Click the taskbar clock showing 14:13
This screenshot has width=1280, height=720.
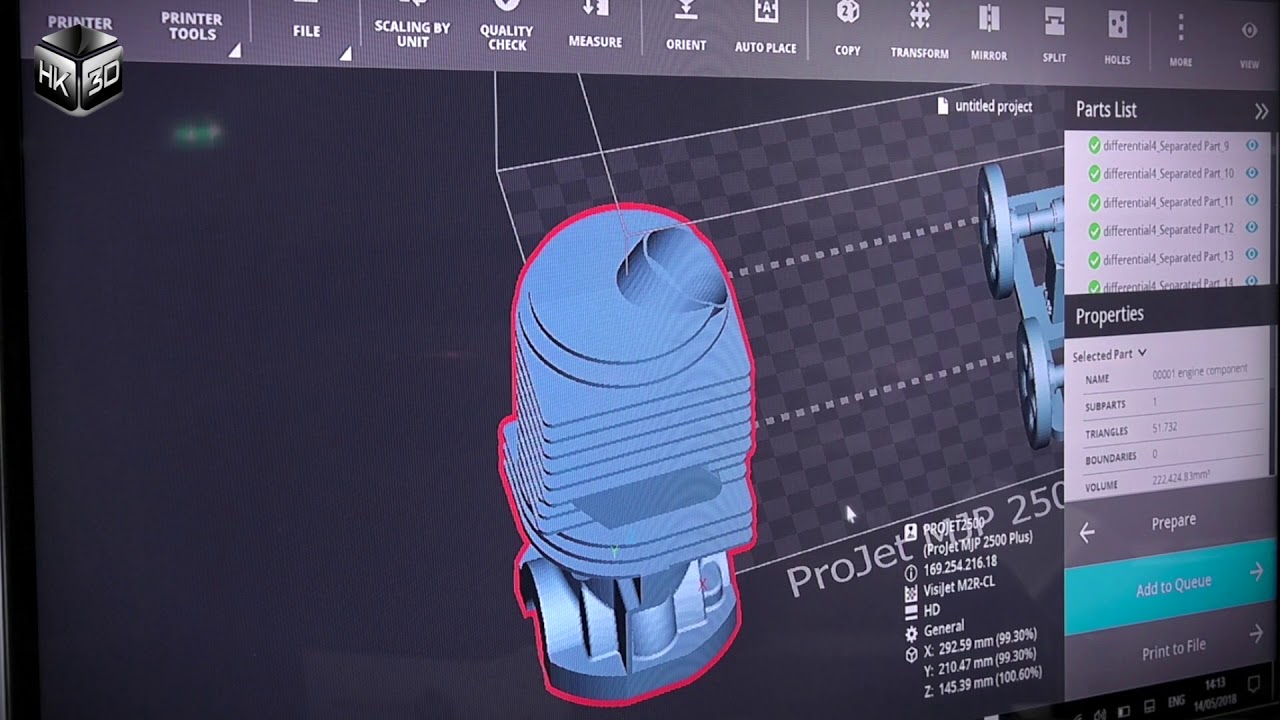pos(1216,684)
